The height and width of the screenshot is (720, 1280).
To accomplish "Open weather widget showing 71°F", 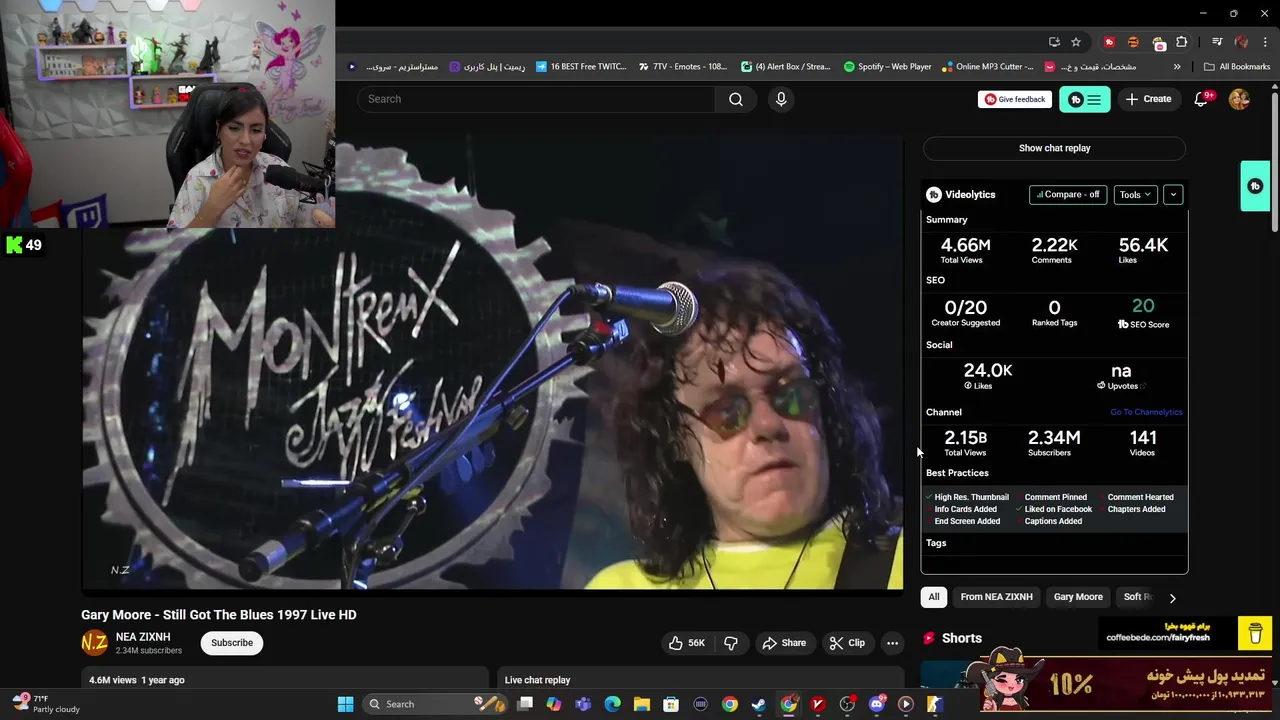I will (46, 704).
